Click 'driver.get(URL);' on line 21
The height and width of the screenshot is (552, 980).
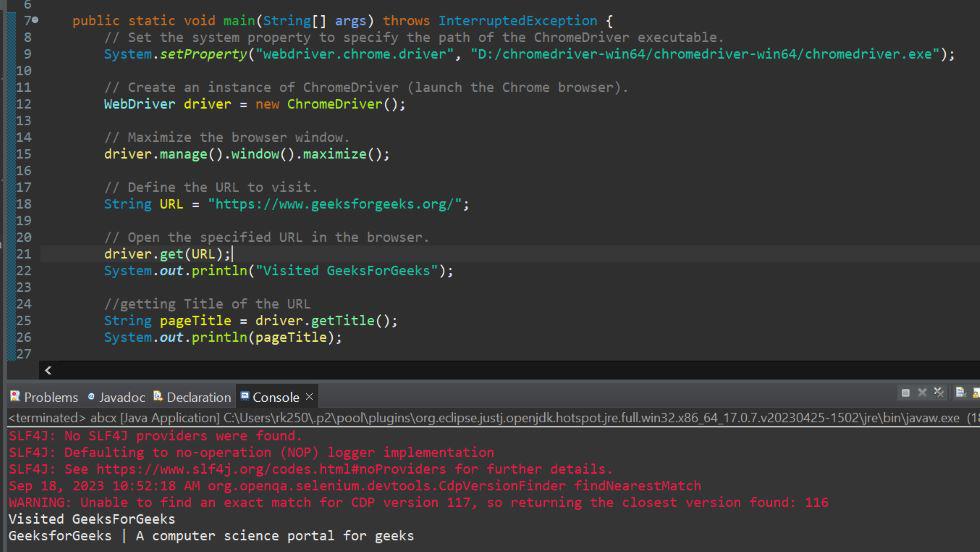point(168,254)
